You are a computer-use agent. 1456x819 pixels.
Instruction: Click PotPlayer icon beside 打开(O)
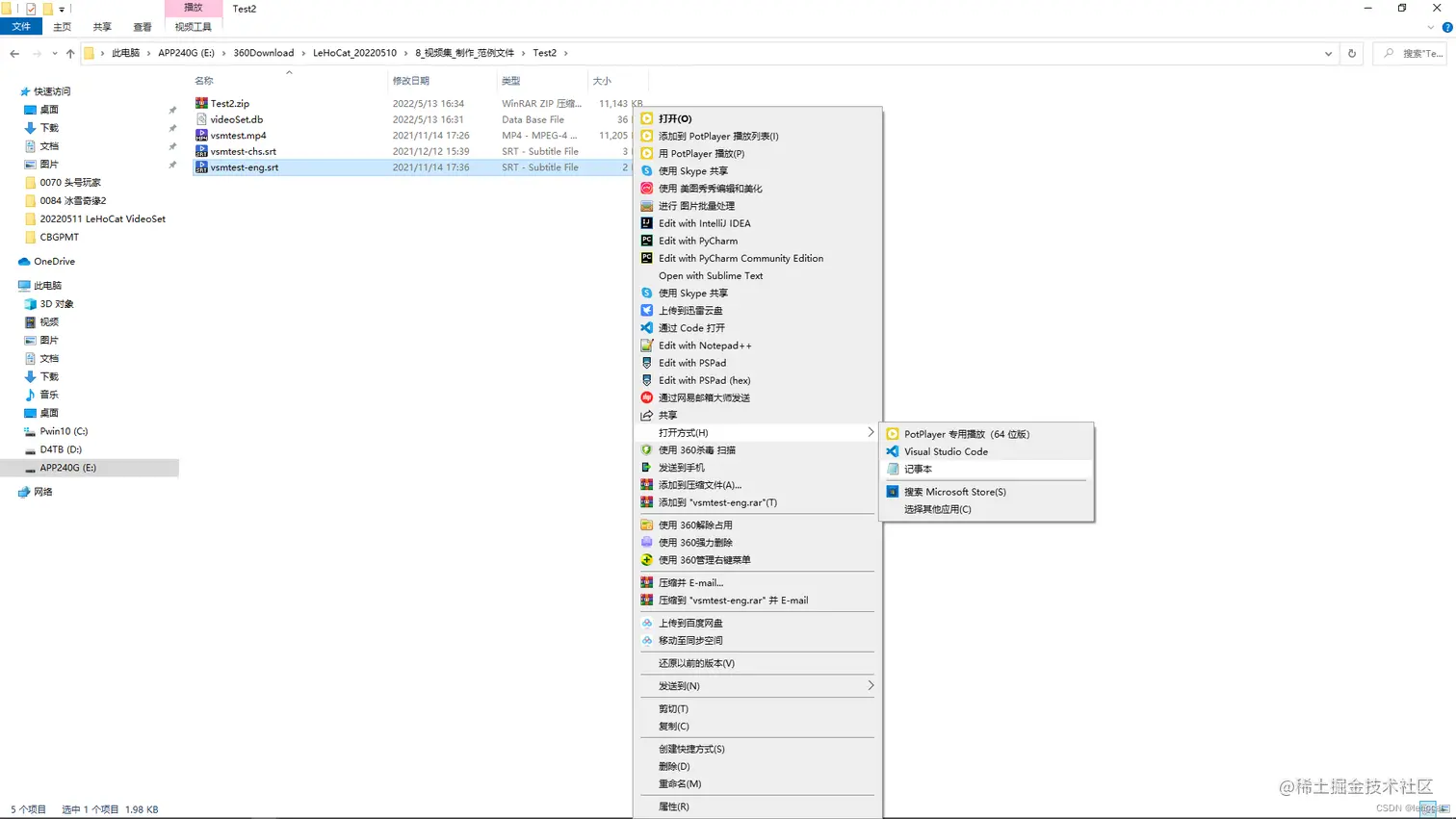point(647,118)
